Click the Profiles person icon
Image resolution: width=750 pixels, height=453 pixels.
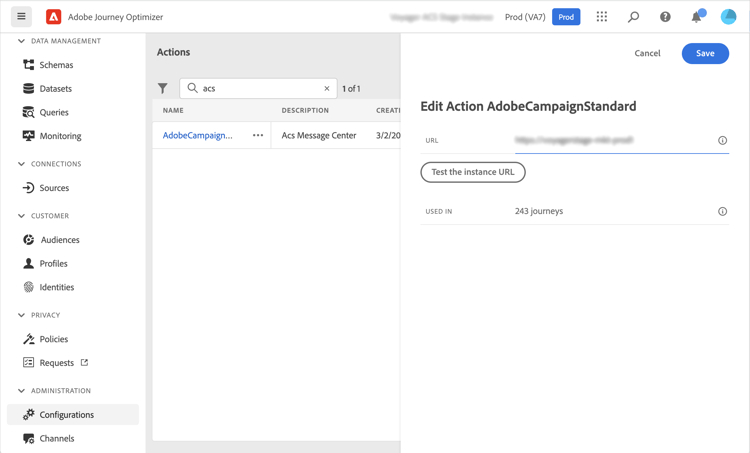pos(29,263)
